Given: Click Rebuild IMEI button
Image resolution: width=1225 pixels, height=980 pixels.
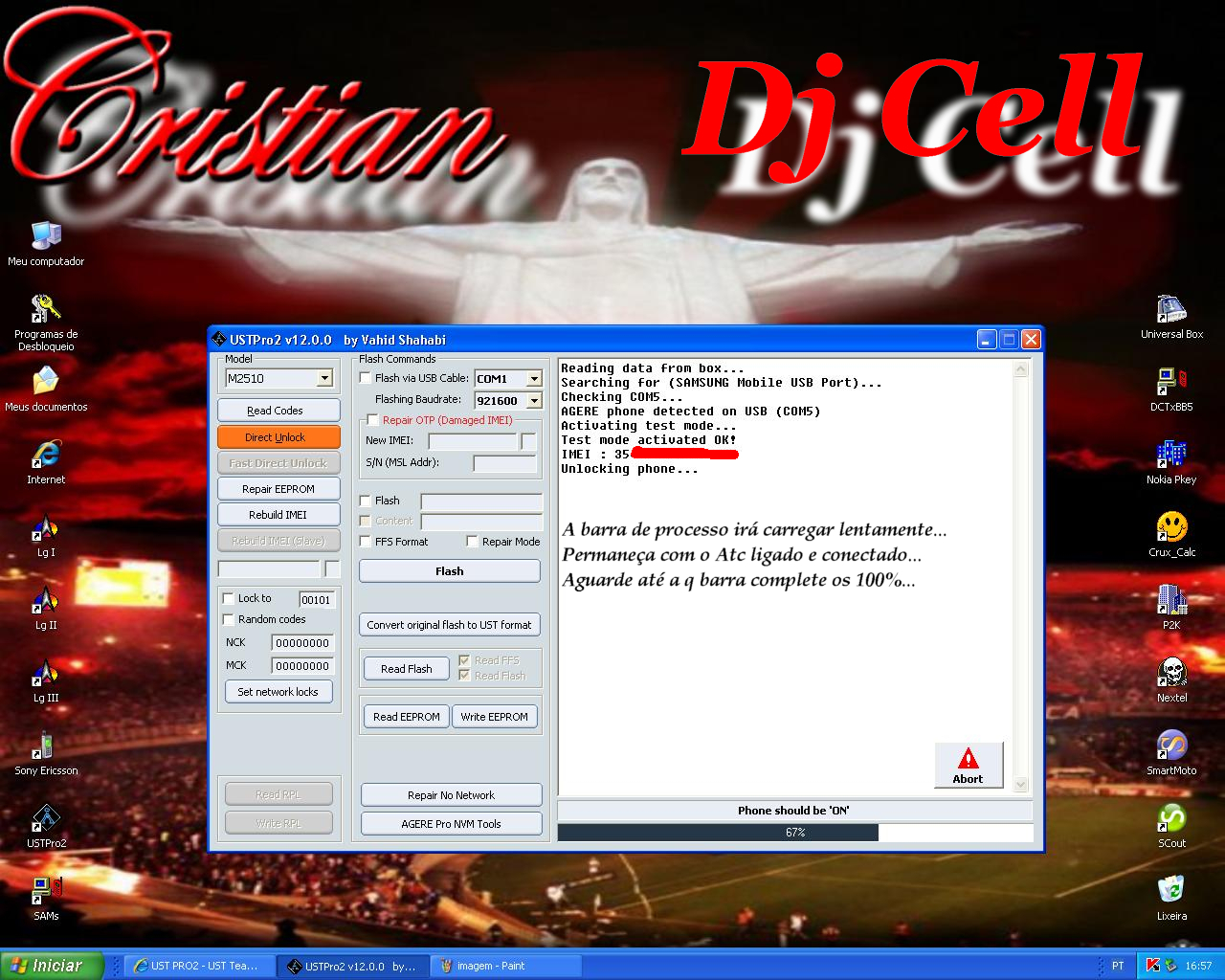Looking at the screenshot, I should coord(278,515).
